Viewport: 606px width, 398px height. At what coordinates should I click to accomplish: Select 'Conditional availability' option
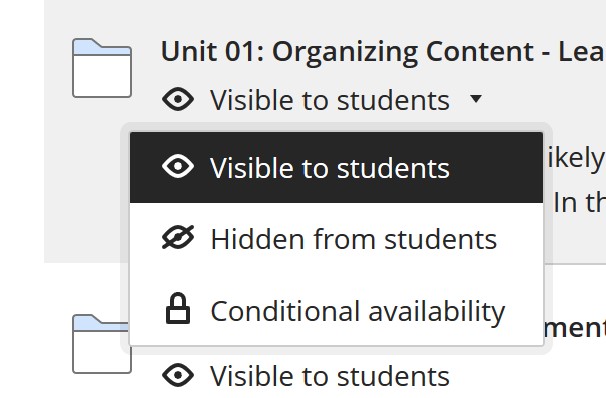336,310
